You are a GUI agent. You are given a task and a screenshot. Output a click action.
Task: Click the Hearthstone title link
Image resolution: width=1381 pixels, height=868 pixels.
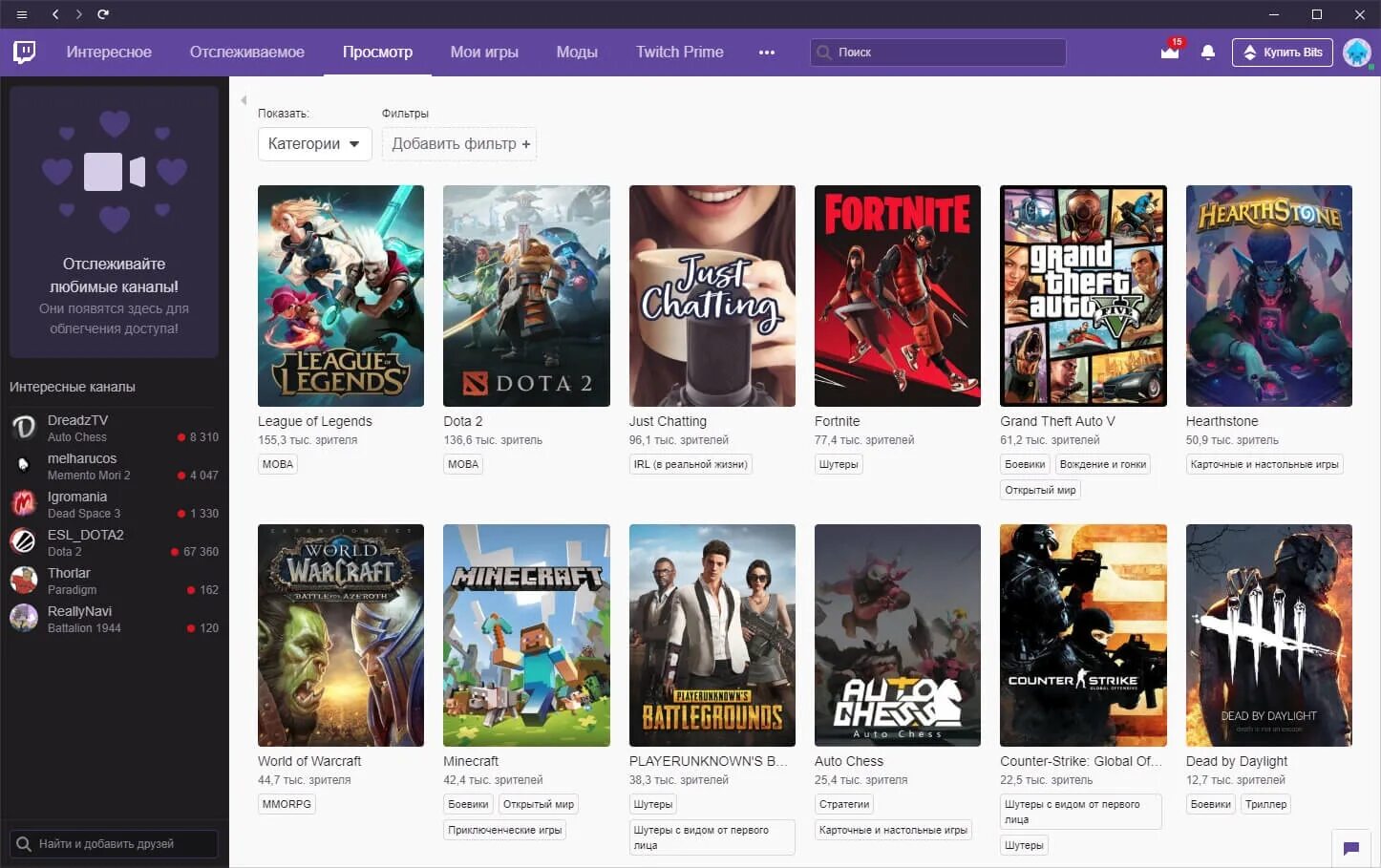tap(1222, 421)
